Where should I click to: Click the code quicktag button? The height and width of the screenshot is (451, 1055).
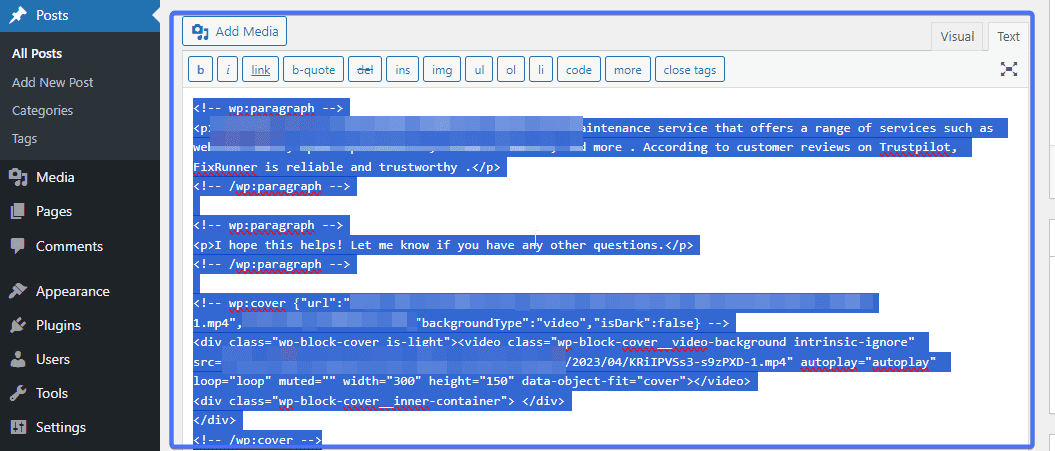click(579, 69)
